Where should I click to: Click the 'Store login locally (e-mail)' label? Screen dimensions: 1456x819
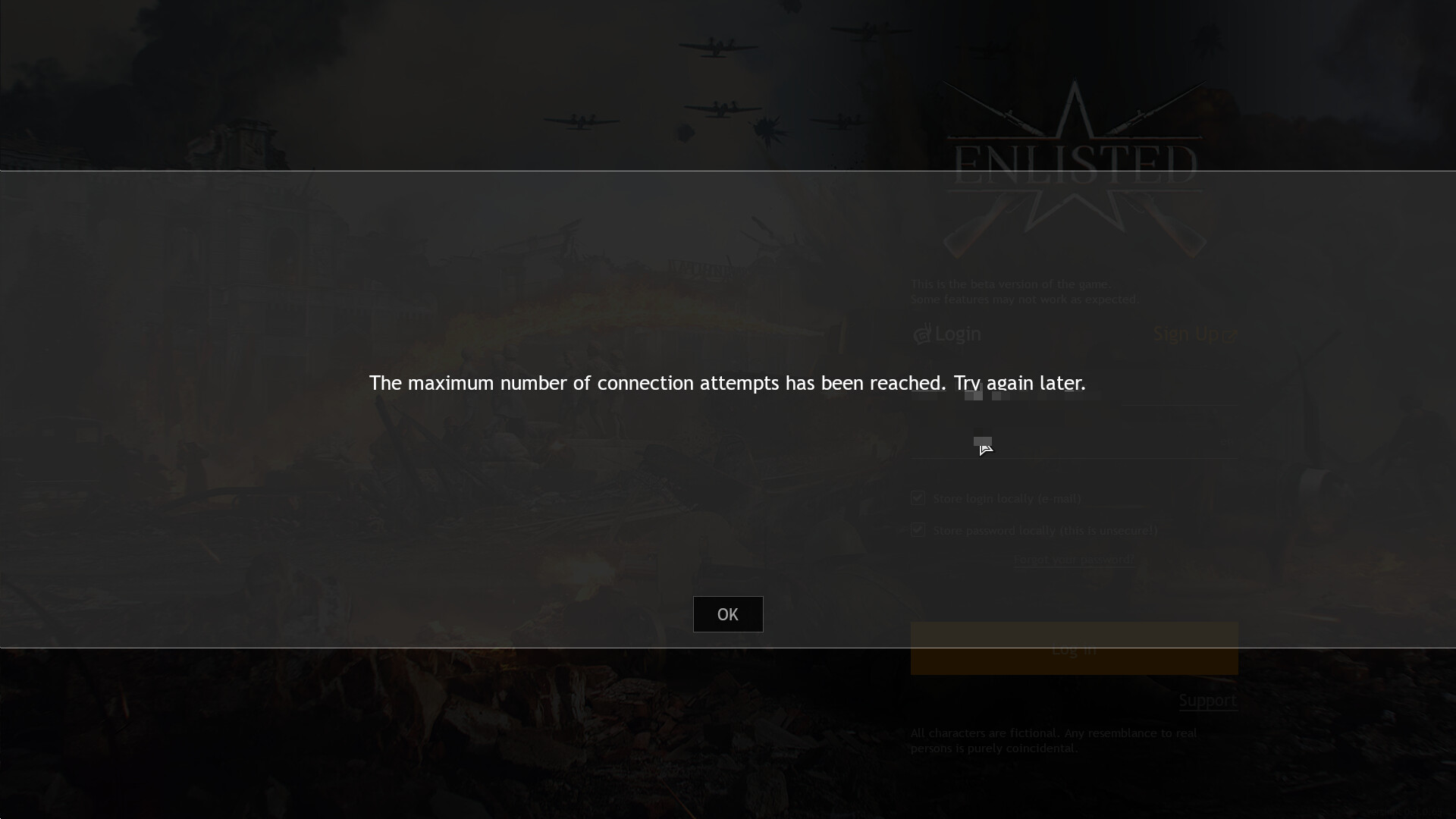tap(1007, 498)
